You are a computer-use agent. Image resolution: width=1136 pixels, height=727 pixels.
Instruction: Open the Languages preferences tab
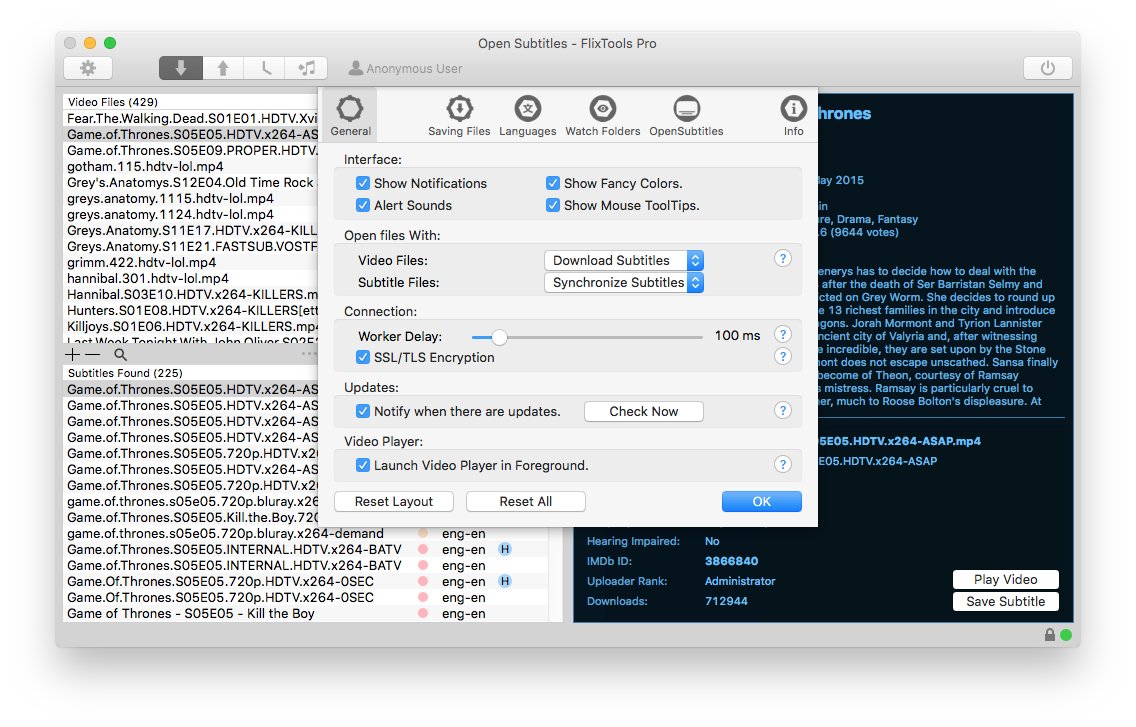pos(527,116)
